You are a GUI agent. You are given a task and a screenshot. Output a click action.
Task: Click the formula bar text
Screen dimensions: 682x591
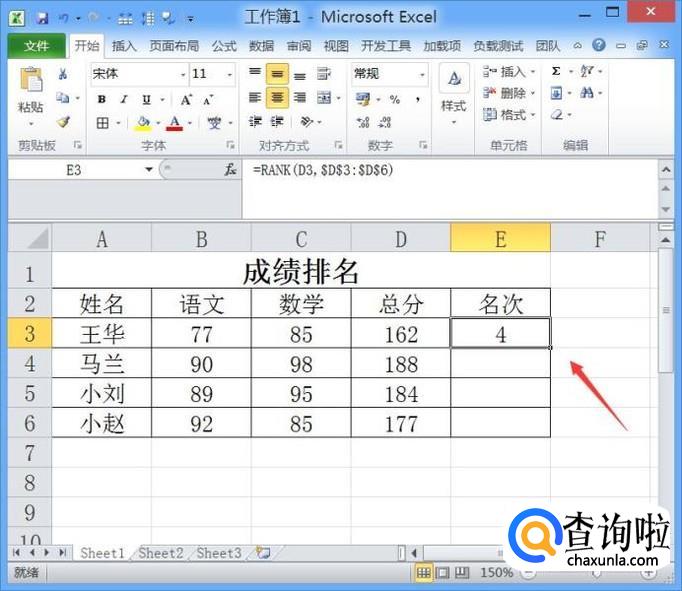323,170
